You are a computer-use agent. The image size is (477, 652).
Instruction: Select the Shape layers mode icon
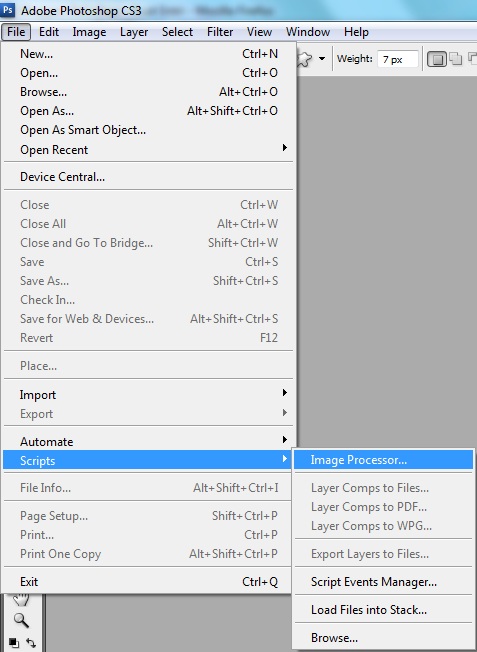click(437, 59)
